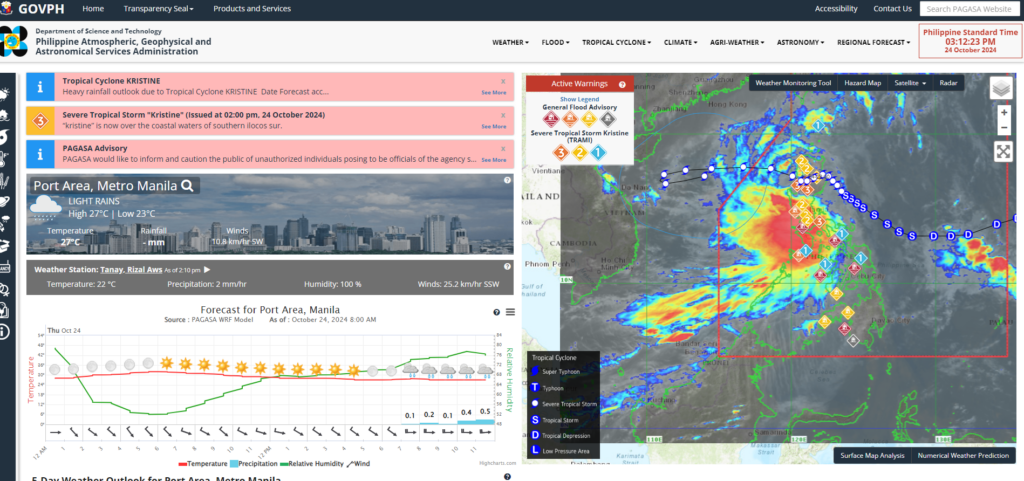
Task: Click the help icon on Port Area weather card
Action: point(507,180)
